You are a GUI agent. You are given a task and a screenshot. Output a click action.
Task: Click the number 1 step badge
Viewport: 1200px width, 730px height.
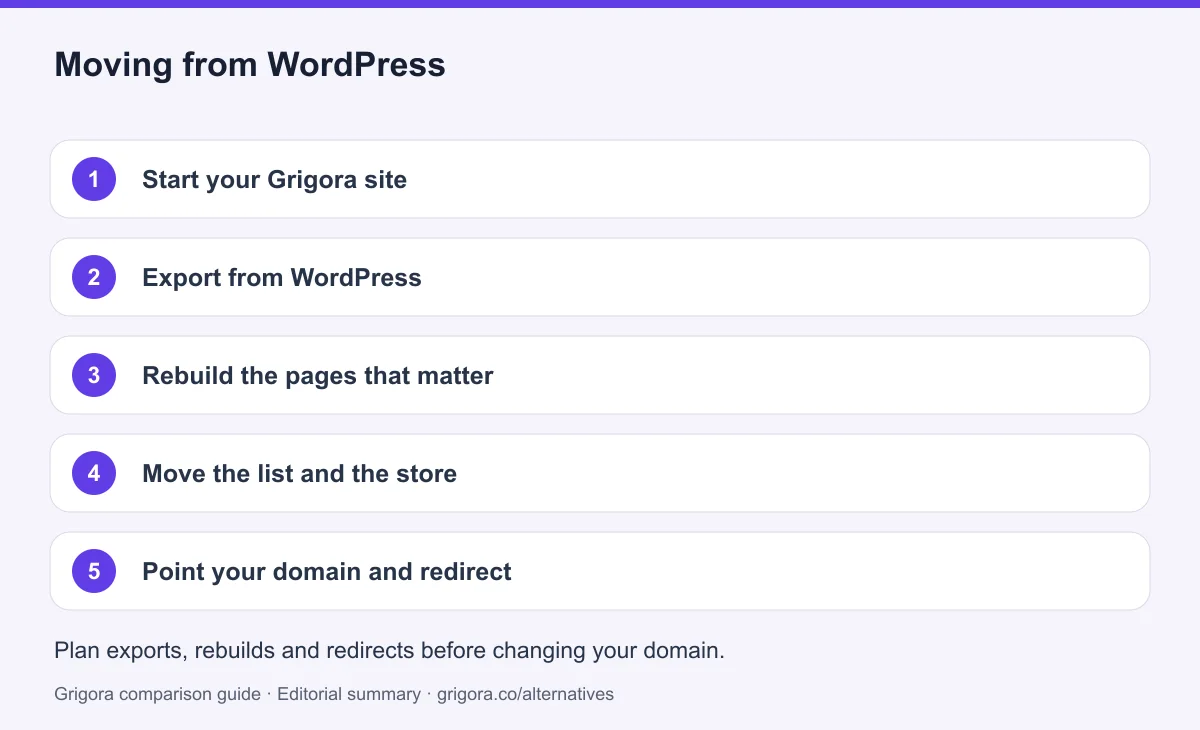(x=94, y=179)
